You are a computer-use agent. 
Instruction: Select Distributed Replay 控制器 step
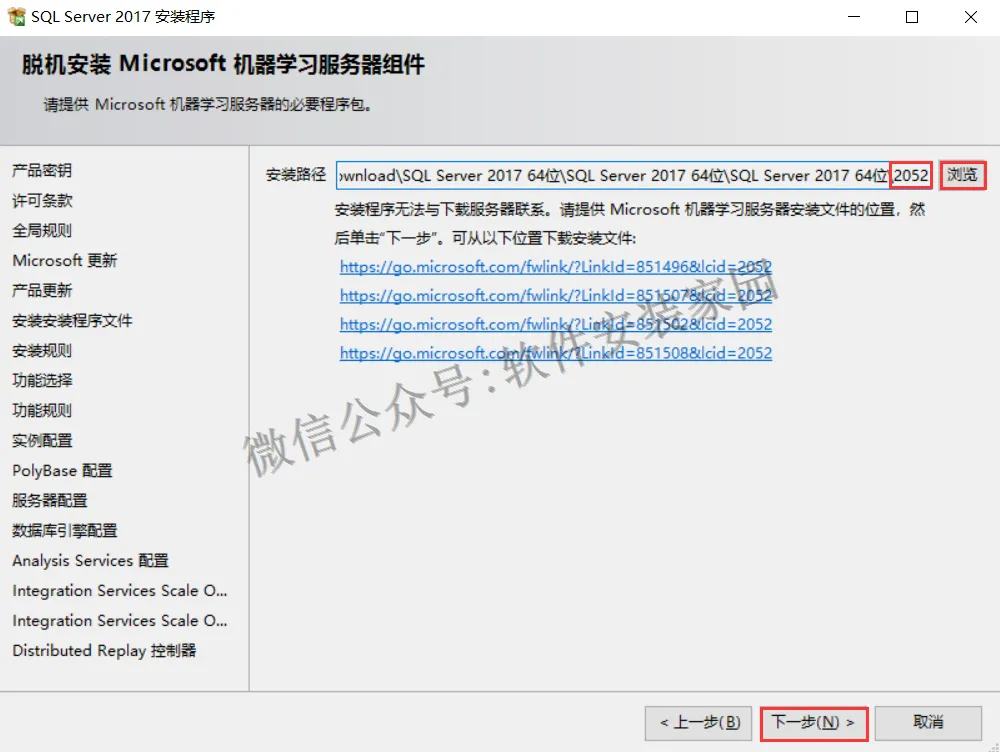click(104, 651)
